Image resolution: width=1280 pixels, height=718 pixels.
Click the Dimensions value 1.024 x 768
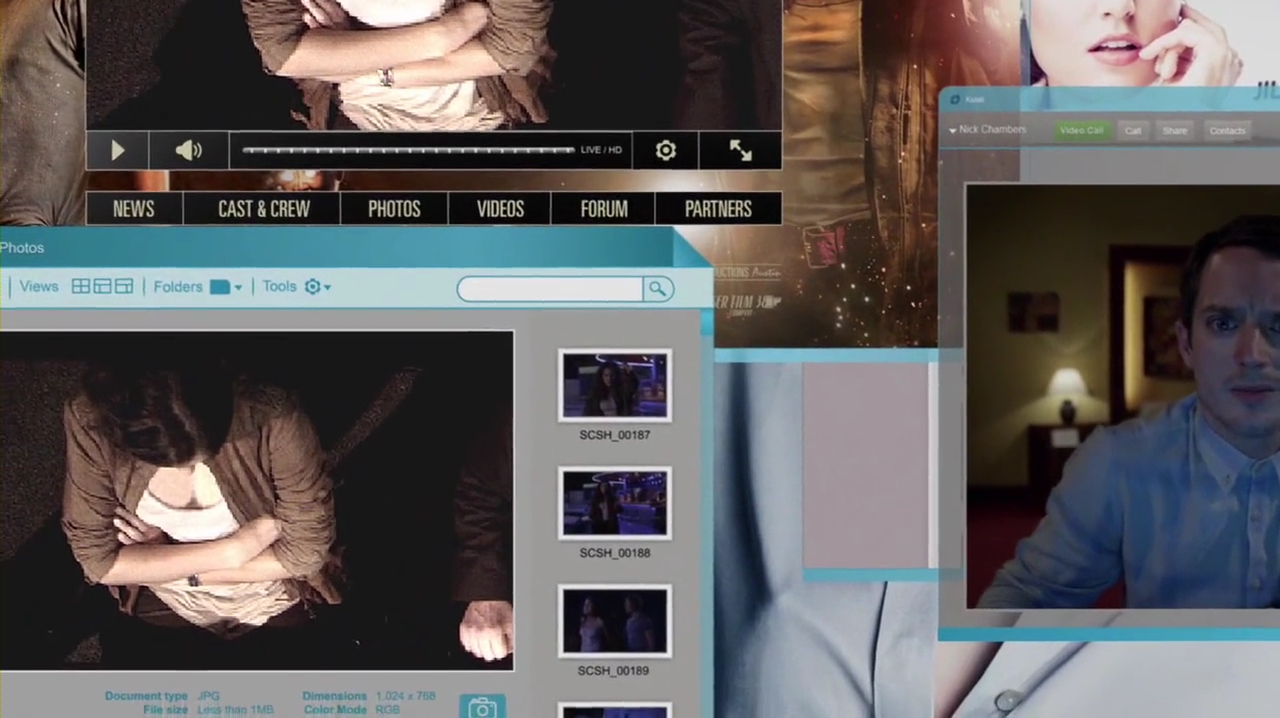click(405, 696)
